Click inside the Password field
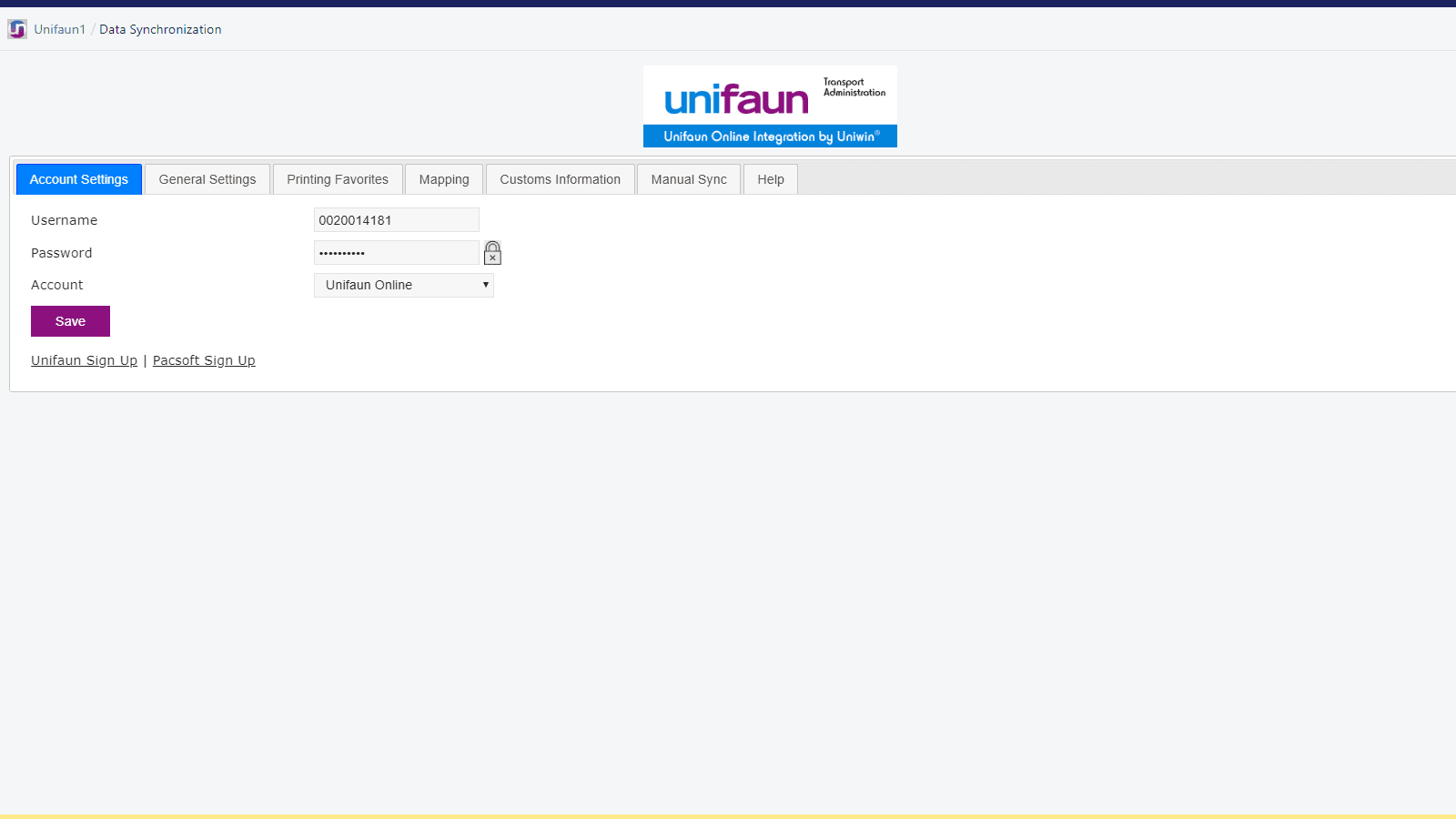This screenshot has width=1456, height=819. click(396, 252)
